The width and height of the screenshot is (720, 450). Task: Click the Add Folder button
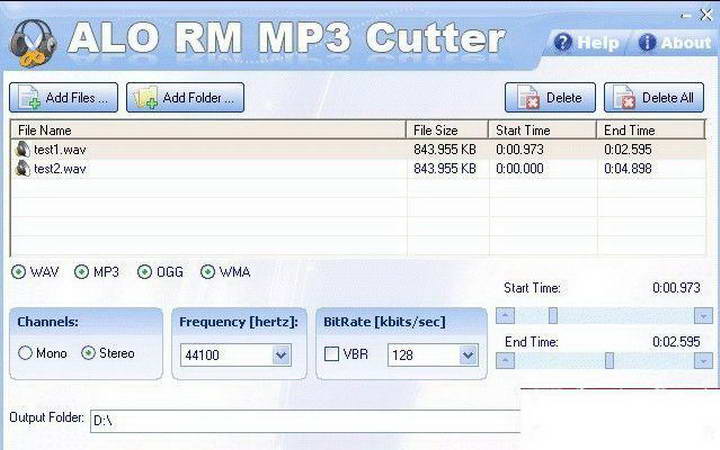[185, 97]
